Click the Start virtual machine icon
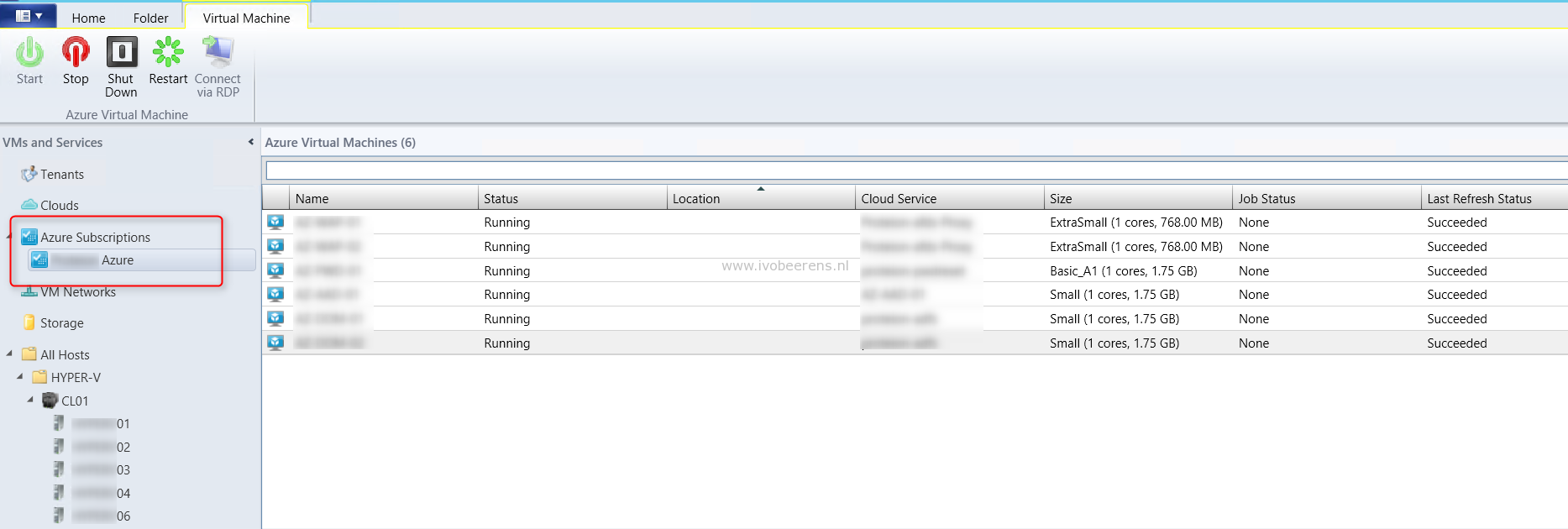1568x529 pixels. pyautogui.click(x=29, y=52)
